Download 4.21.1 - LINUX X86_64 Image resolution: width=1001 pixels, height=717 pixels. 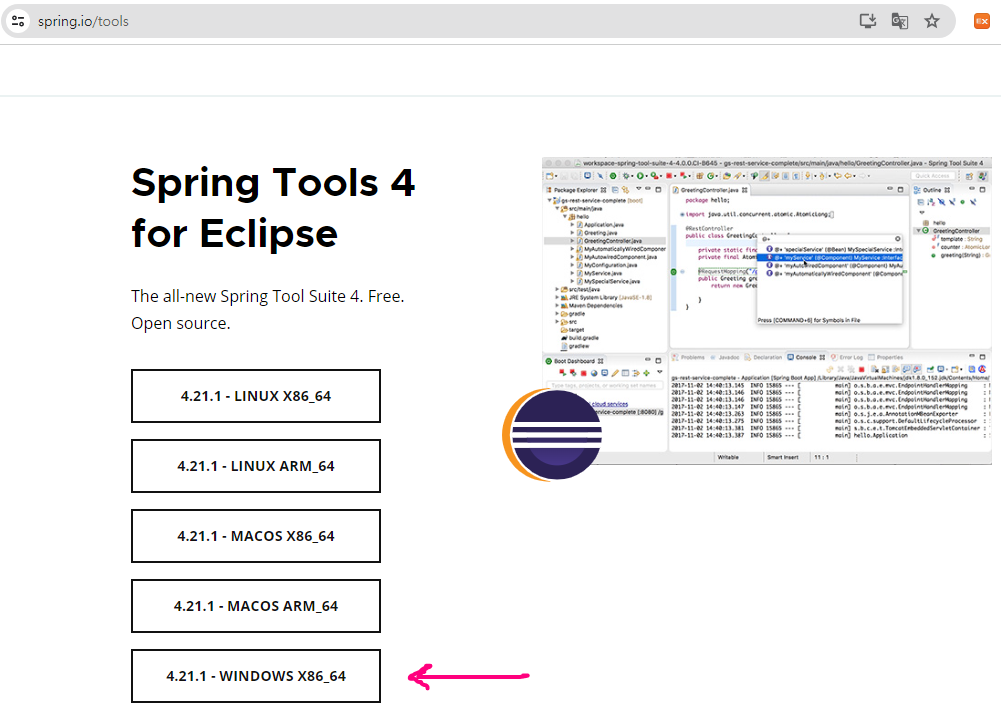[256, 396]
